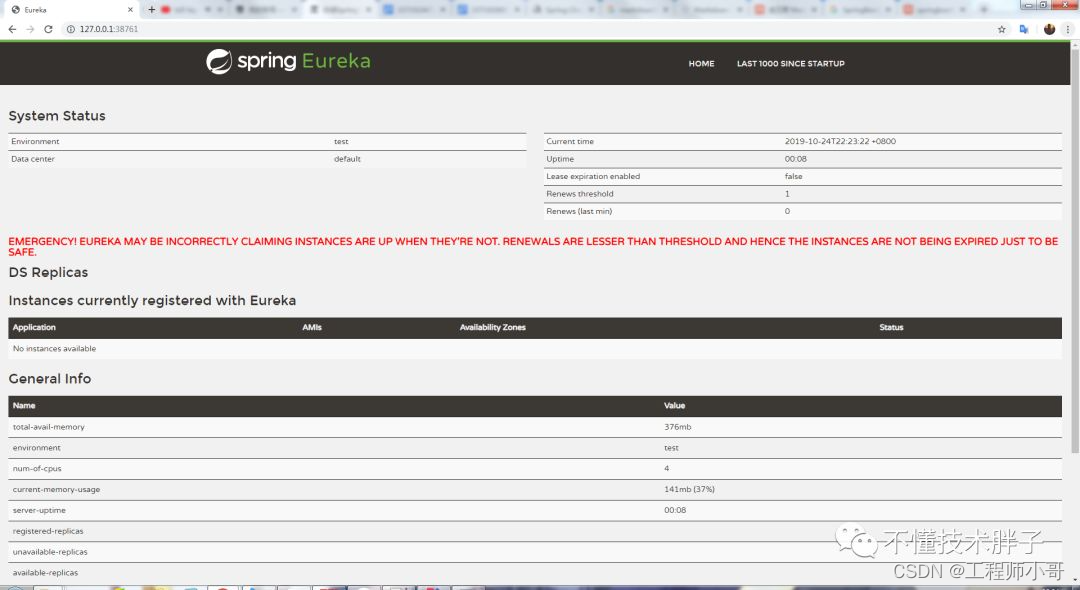Click the DS Replicas heading
Screen dimensions: 1080x590
(x=48, y=272)
